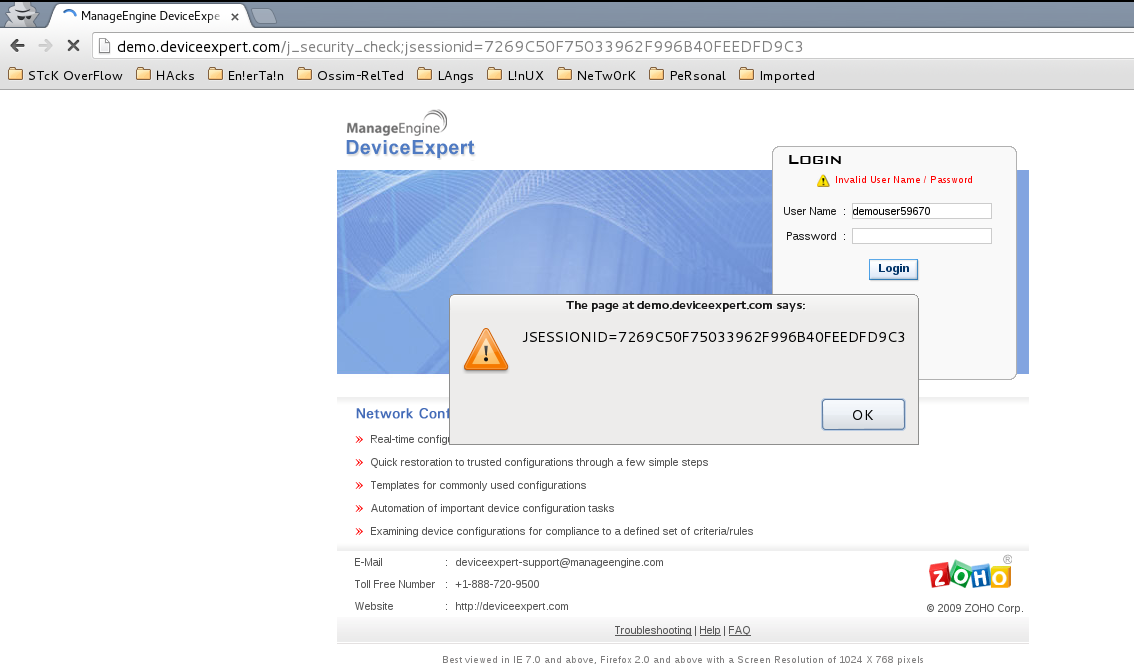
Task: Open the NeTw0rK bookmark folder
Action: [x=597, y=75]
